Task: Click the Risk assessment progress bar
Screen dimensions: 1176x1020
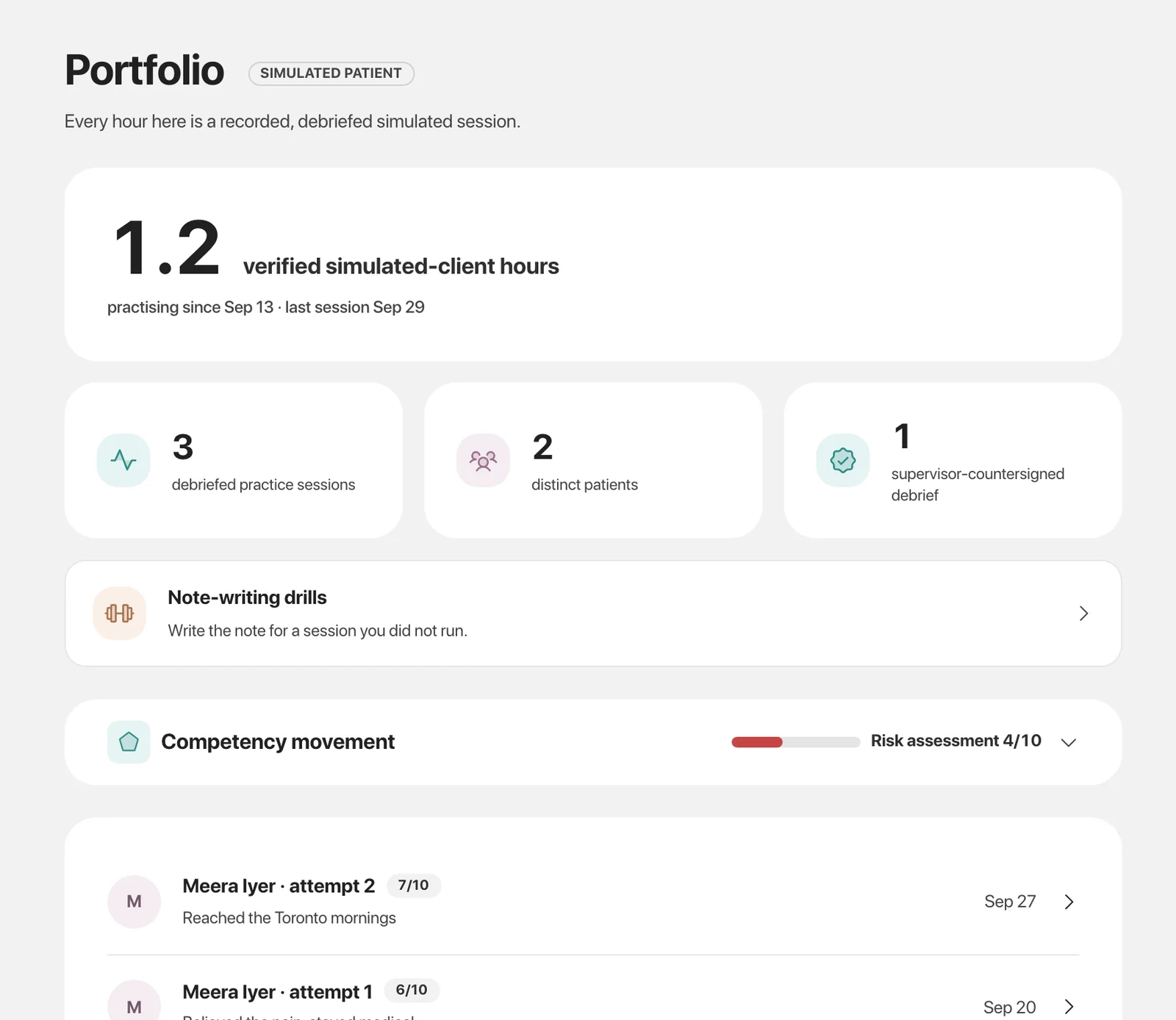Action: tap(795, 742)
